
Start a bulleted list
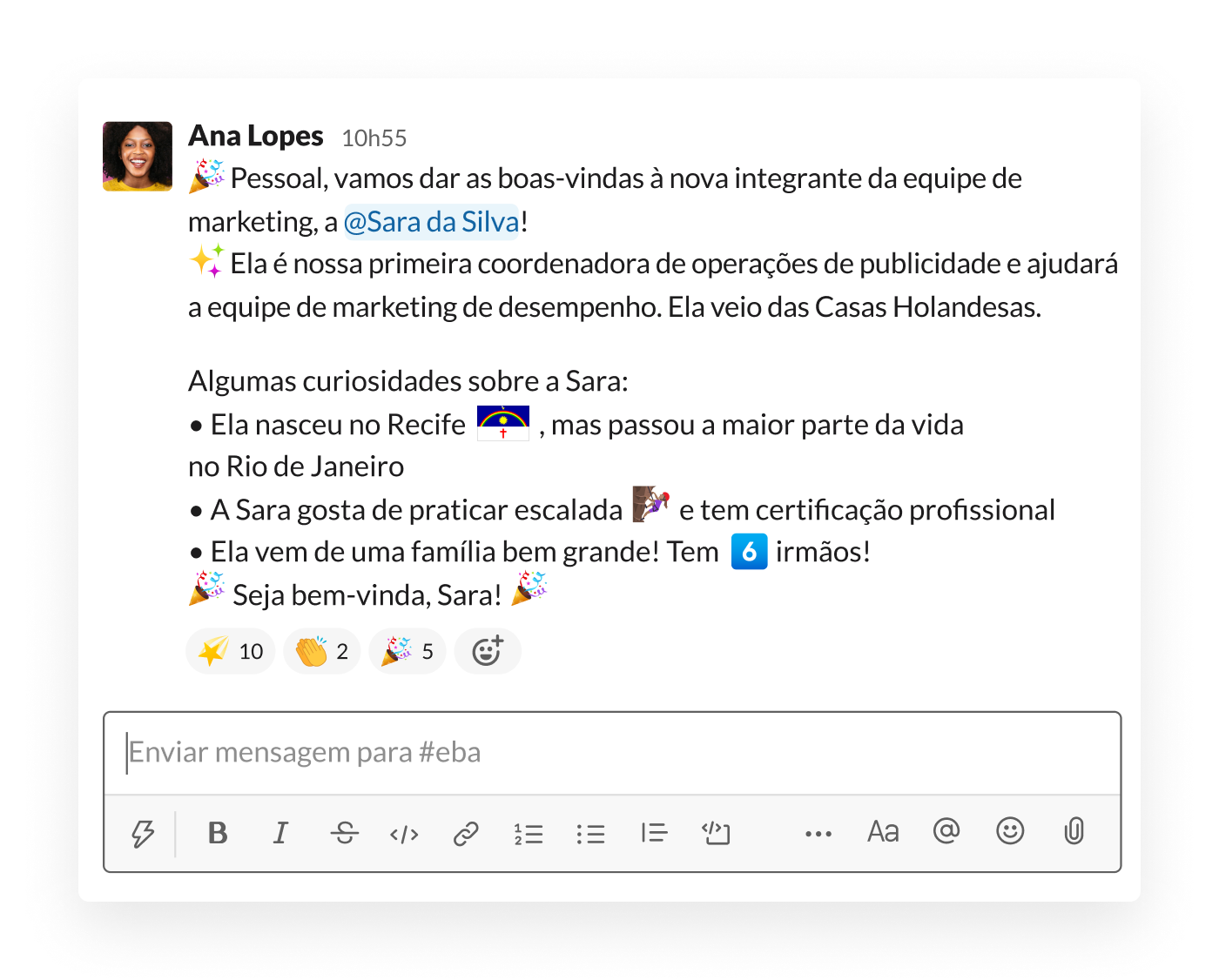click(590, 835)
